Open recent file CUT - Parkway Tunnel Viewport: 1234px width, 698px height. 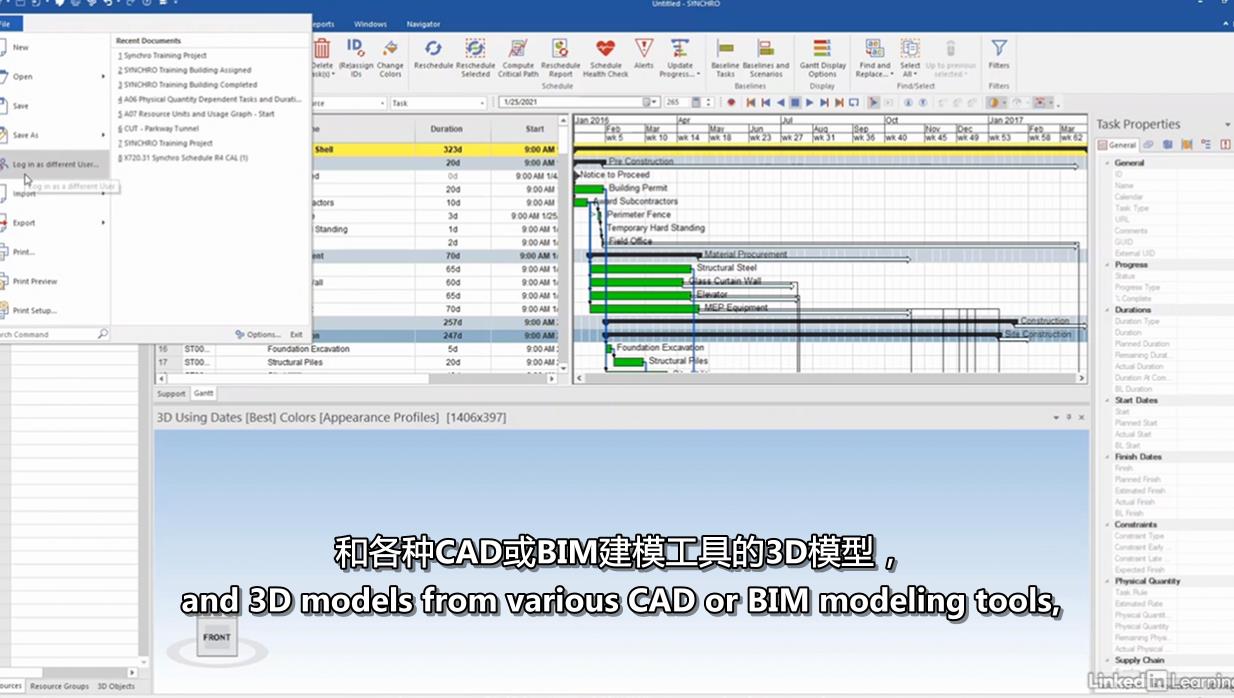tap(158, 128)
